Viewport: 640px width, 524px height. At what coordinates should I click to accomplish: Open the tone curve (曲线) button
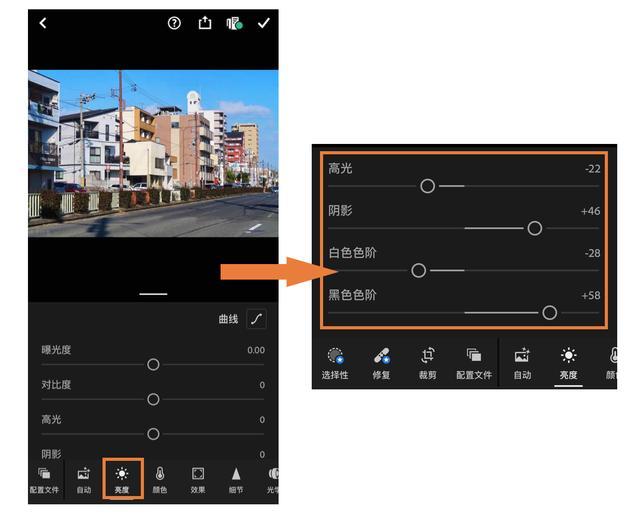[x=256, y=319]
